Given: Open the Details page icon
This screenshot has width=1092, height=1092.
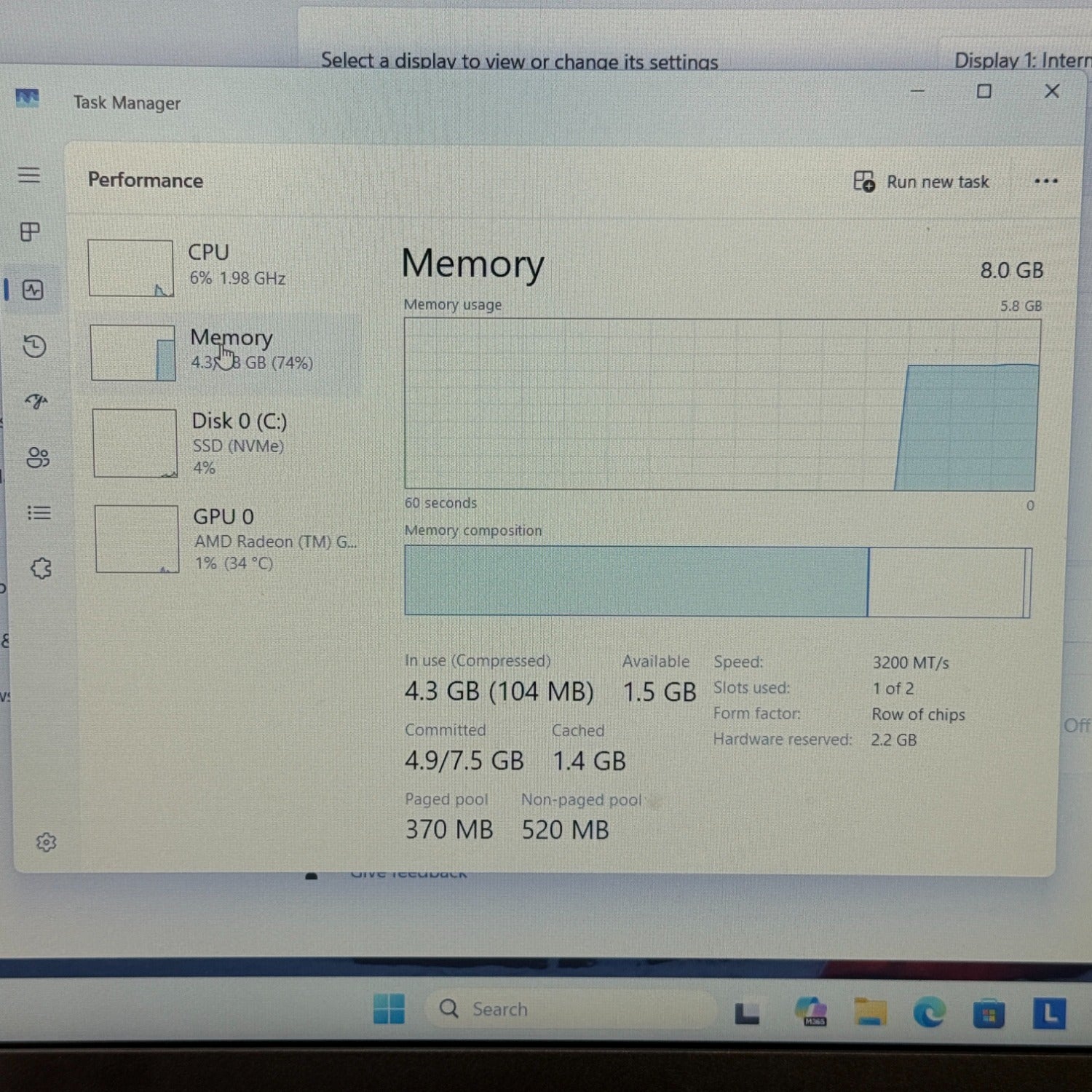Looking at the screenshot, I should tap(39, 513).
